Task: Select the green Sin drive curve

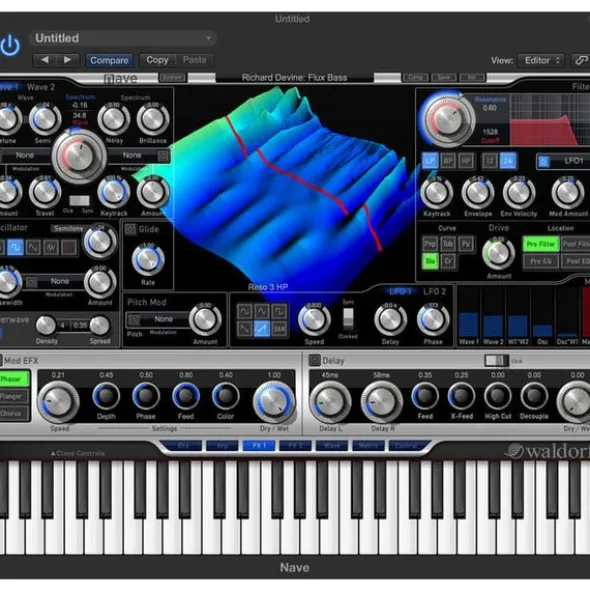Action: point(430,261)
